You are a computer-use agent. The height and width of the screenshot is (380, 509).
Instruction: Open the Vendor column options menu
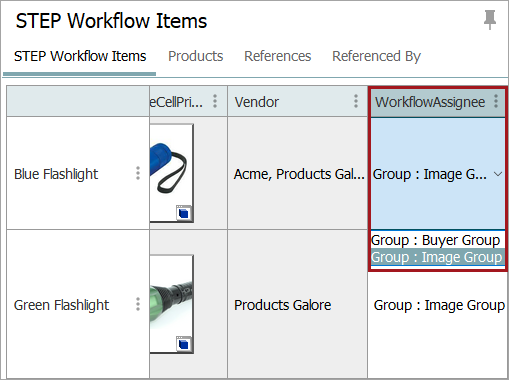pos(356,101)
